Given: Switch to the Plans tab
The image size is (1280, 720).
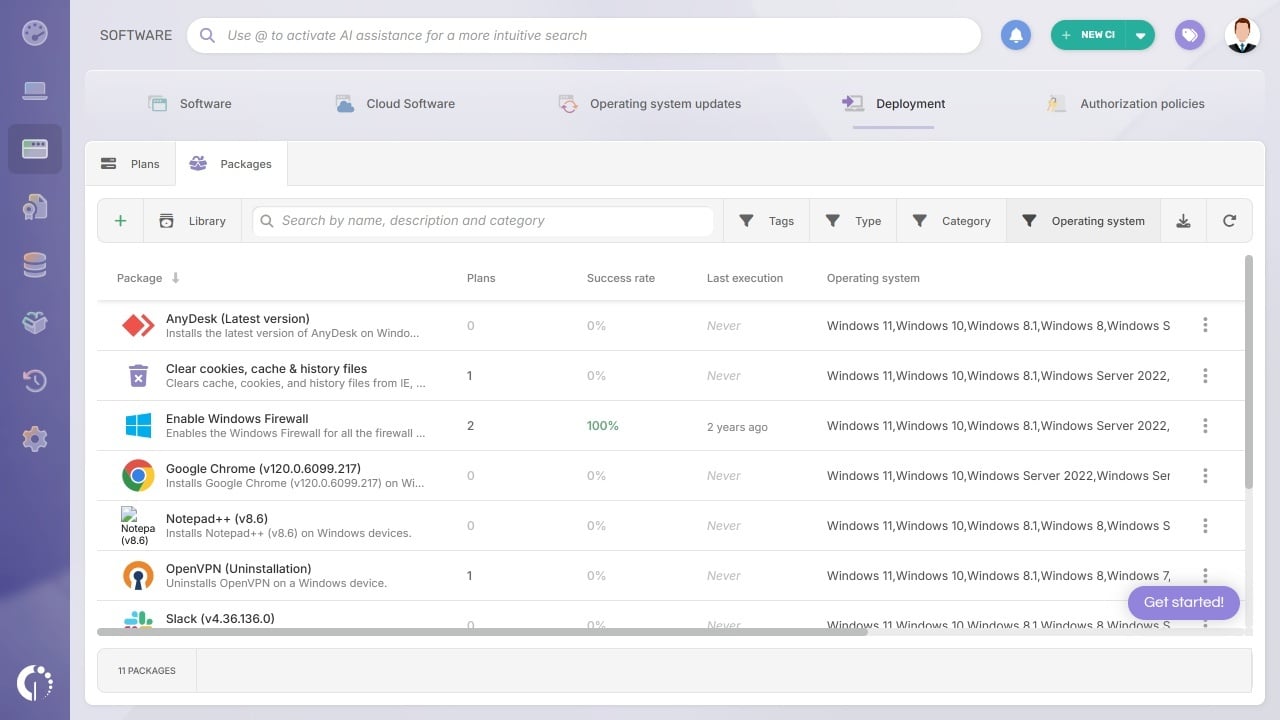Looking at the screenshot, I should coord(130,163).
